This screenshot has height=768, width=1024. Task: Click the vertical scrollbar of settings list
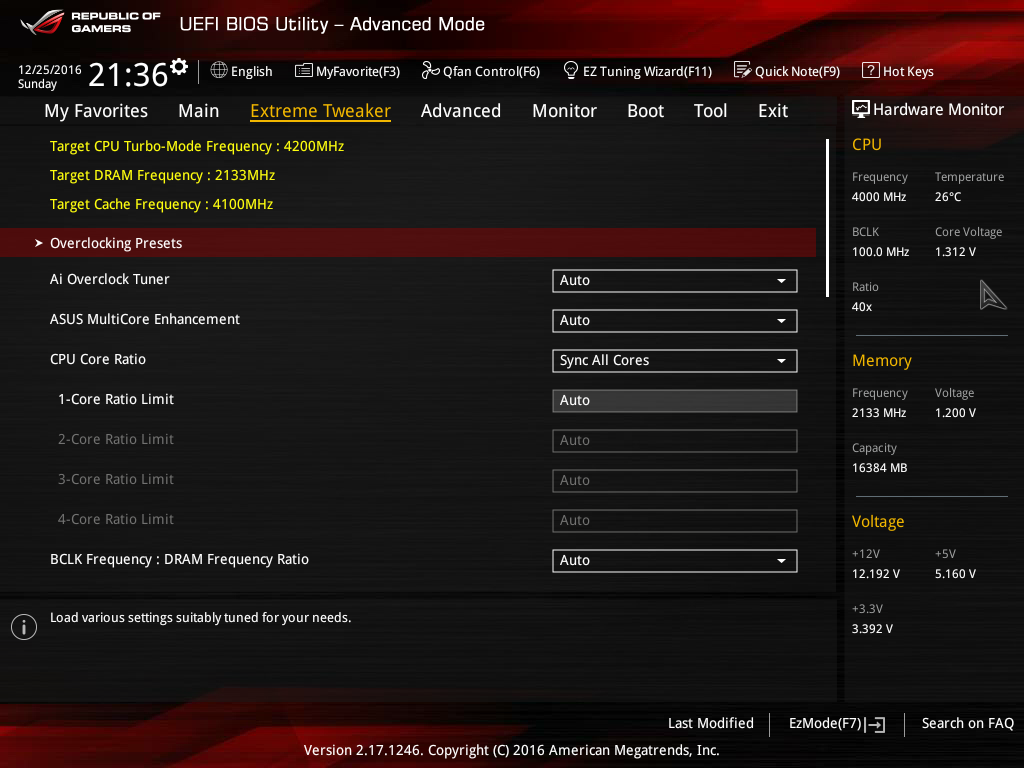tap(827, 217)
